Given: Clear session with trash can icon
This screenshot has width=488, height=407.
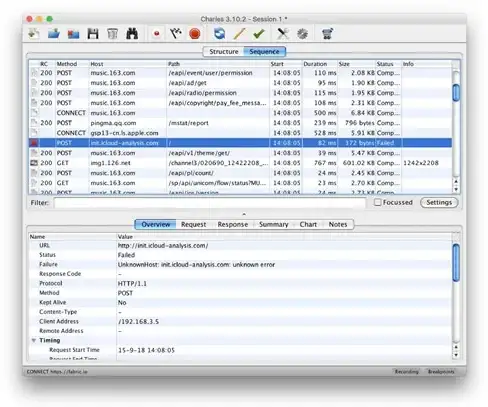Looking at the screenshot, I should 112,34.
